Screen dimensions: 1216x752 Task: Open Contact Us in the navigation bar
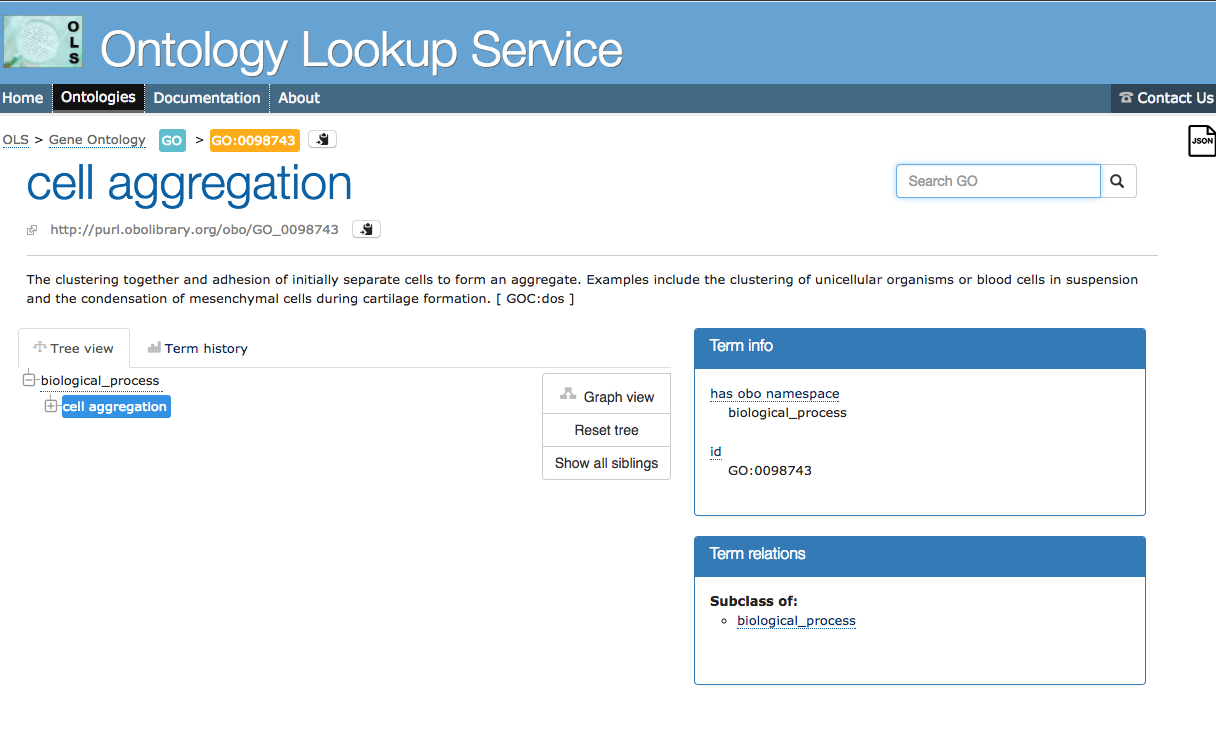(x=1166, y=98)
